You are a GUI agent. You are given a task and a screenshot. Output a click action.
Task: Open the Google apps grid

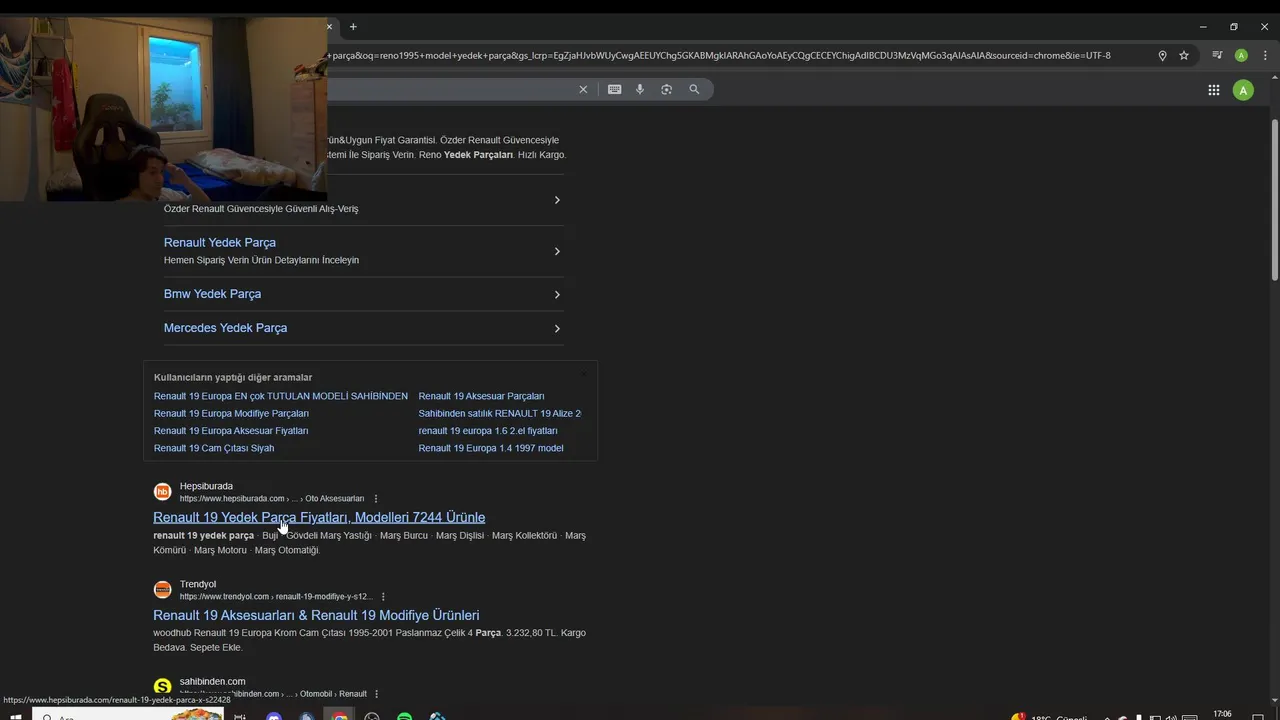[1213, 90]
